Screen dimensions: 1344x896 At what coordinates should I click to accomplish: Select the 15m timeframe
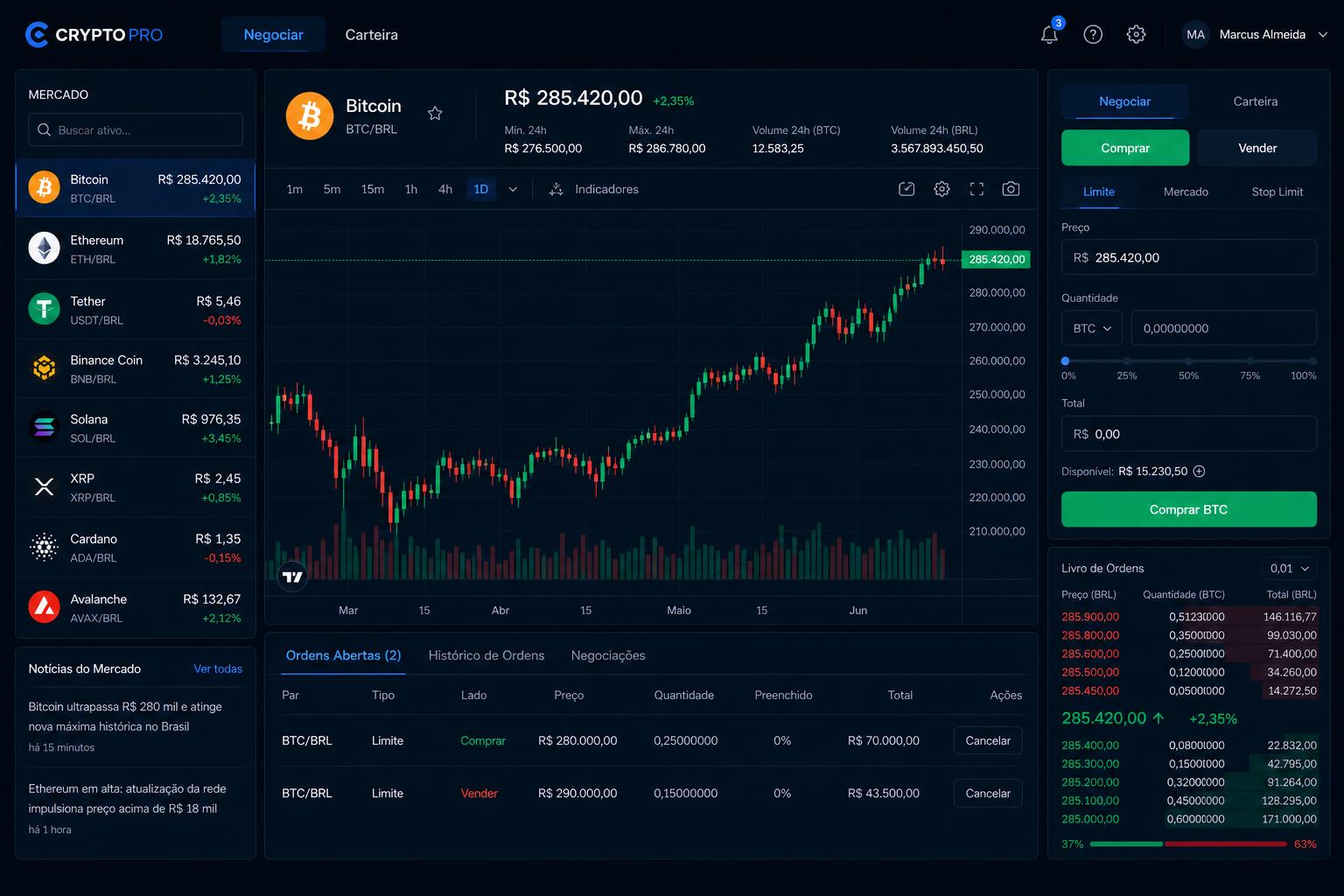(373, 189)
